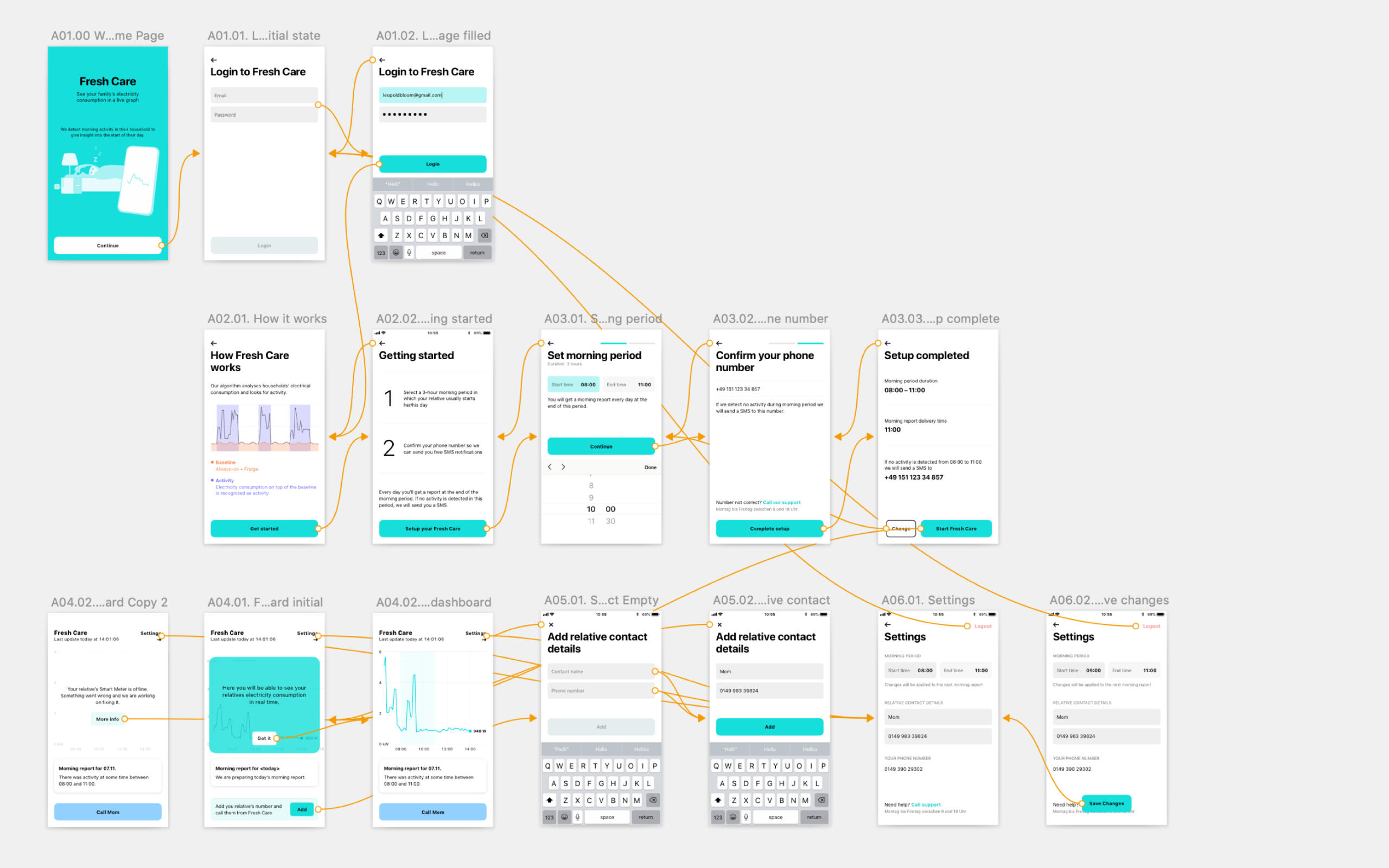Click Call our support link

[781, 502]
